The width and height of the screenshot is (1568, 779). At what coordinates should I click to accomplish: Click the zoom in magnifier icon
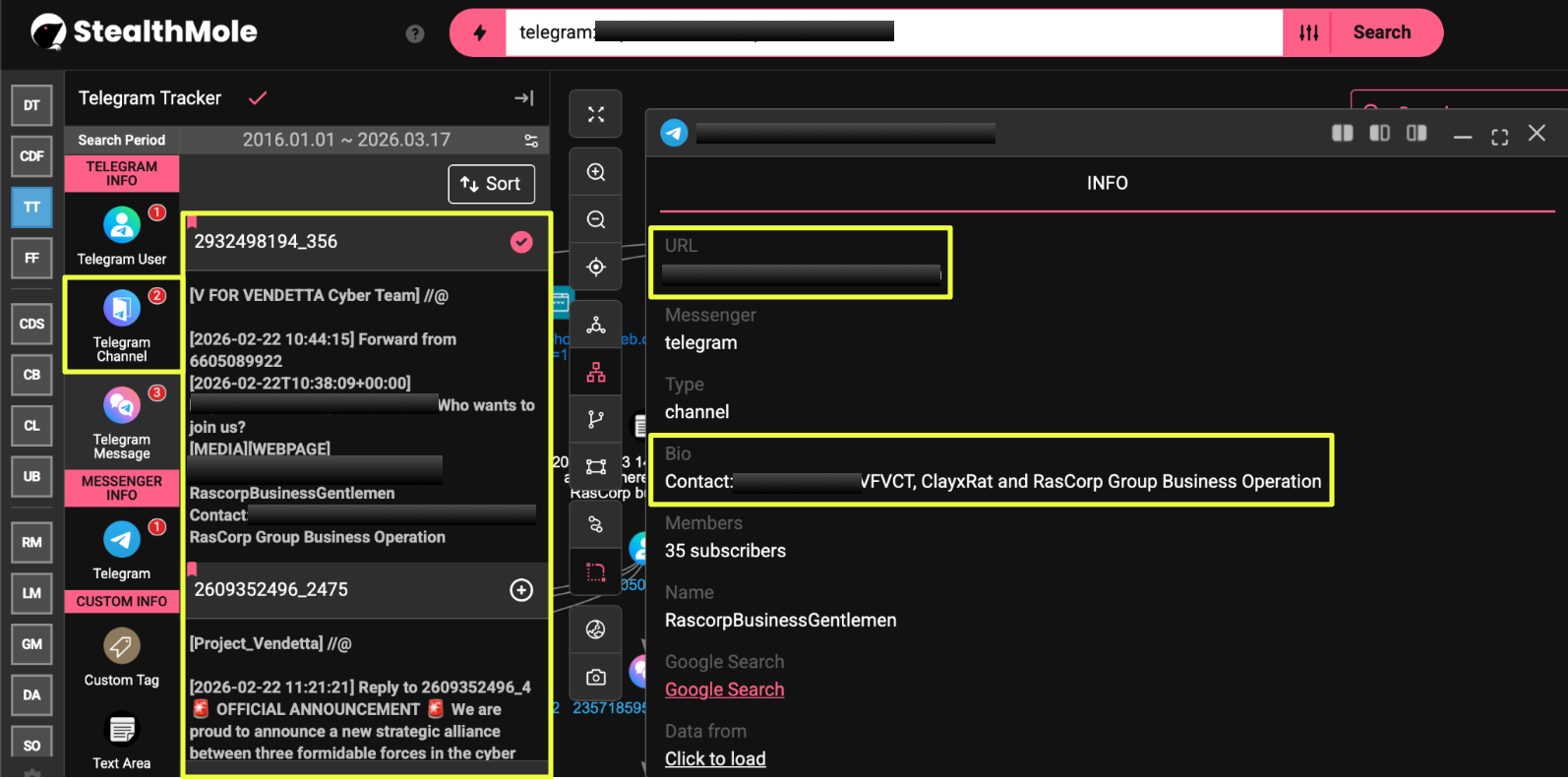pyautogui.click(x=595, y=172)
